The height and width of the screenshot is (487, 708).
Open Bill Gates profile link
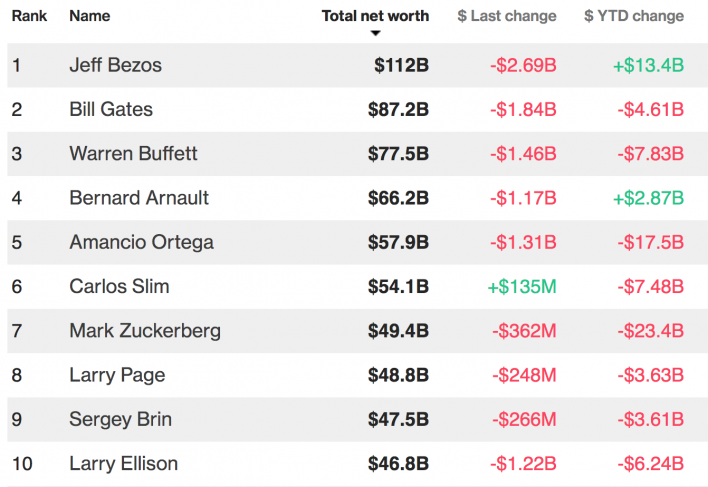pyautogui.click(x=111, y=110)
